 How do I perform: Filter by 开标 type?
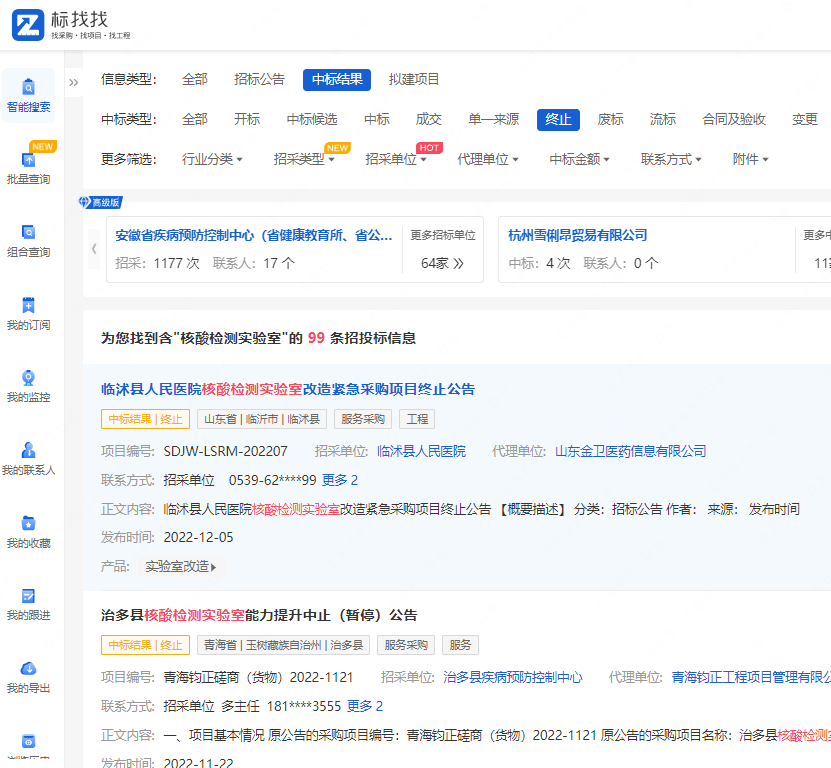(247, 119)
